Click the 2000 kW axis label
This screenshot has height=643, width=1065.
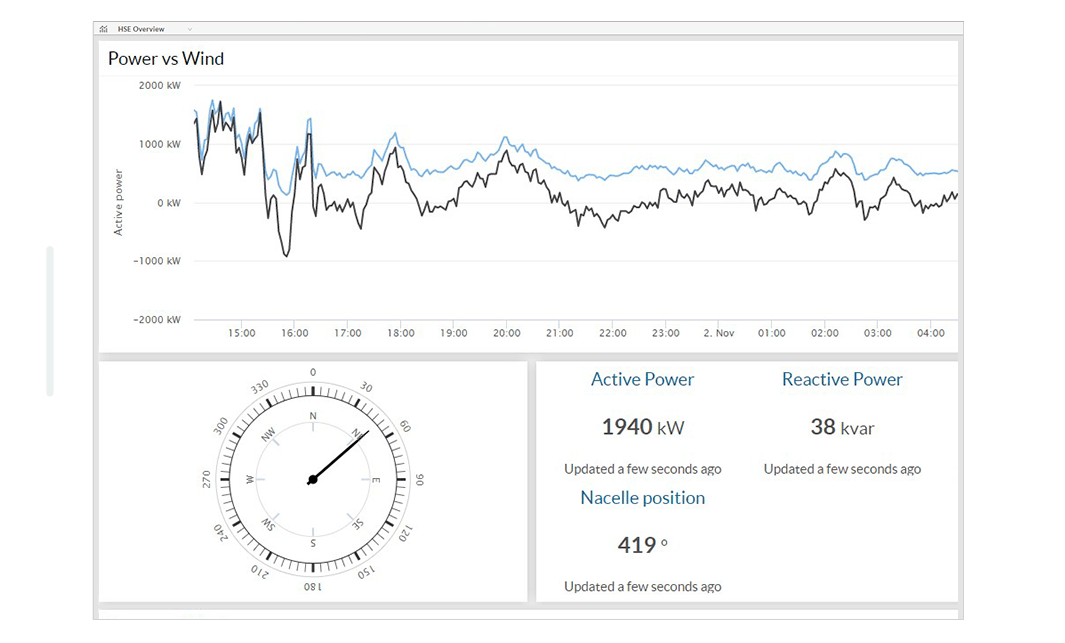[160, 86]
